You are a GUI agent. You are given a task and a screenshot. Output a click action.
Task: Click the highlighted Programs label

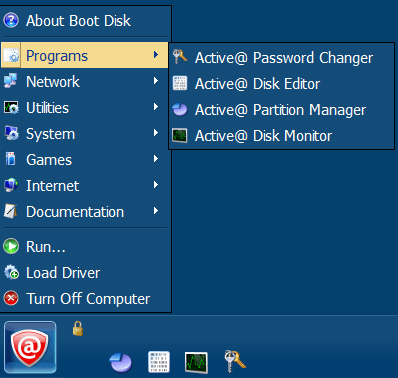(57, 56)
